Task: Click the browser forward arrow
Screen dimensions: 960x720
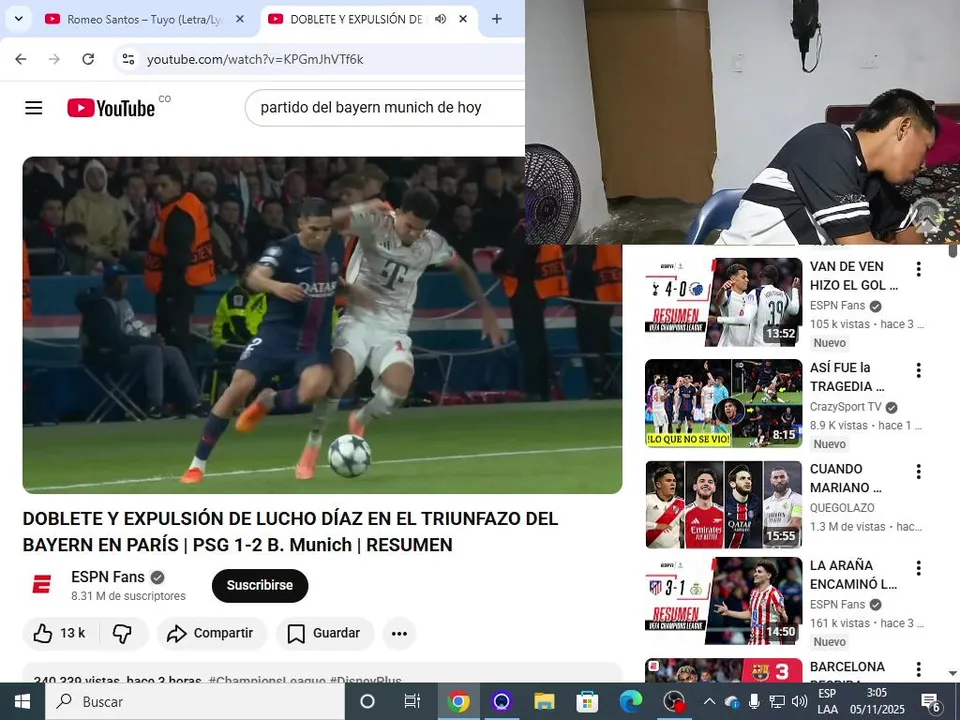Action: click(54, 59)
